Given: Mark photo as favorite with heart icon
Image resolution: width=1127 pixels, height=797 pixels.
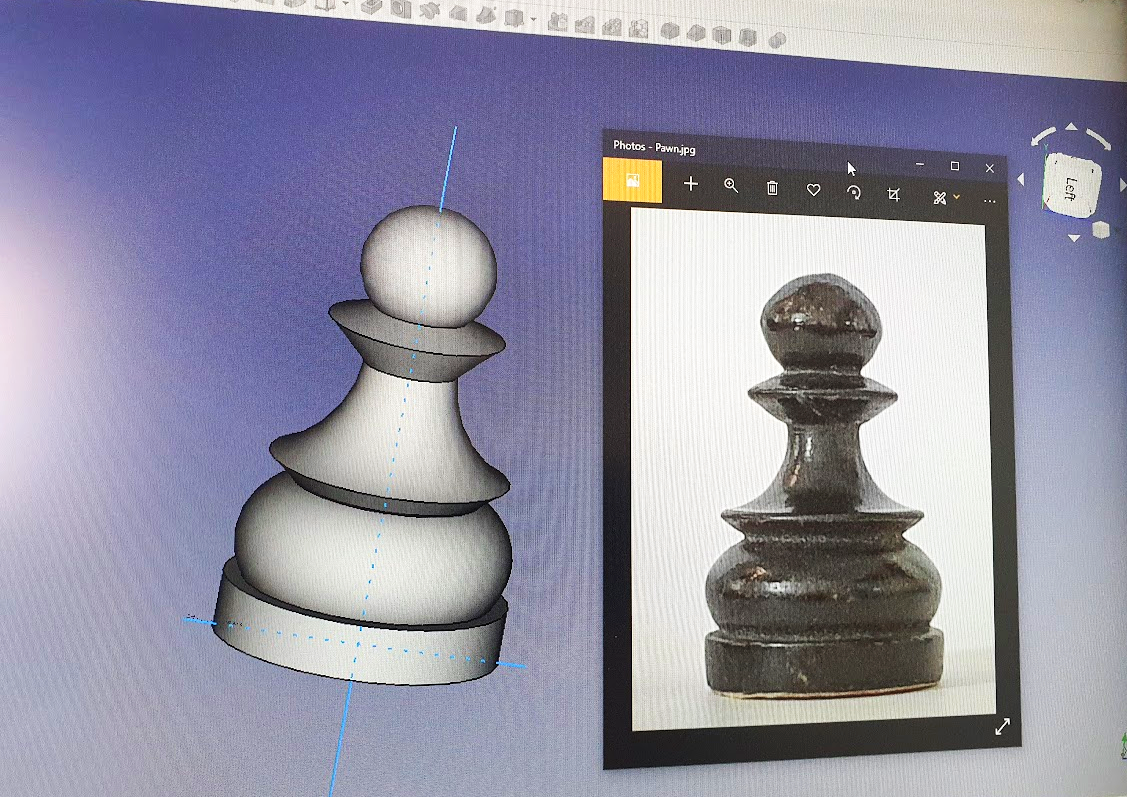Looking at the screenshot, I should click(813, 190).
